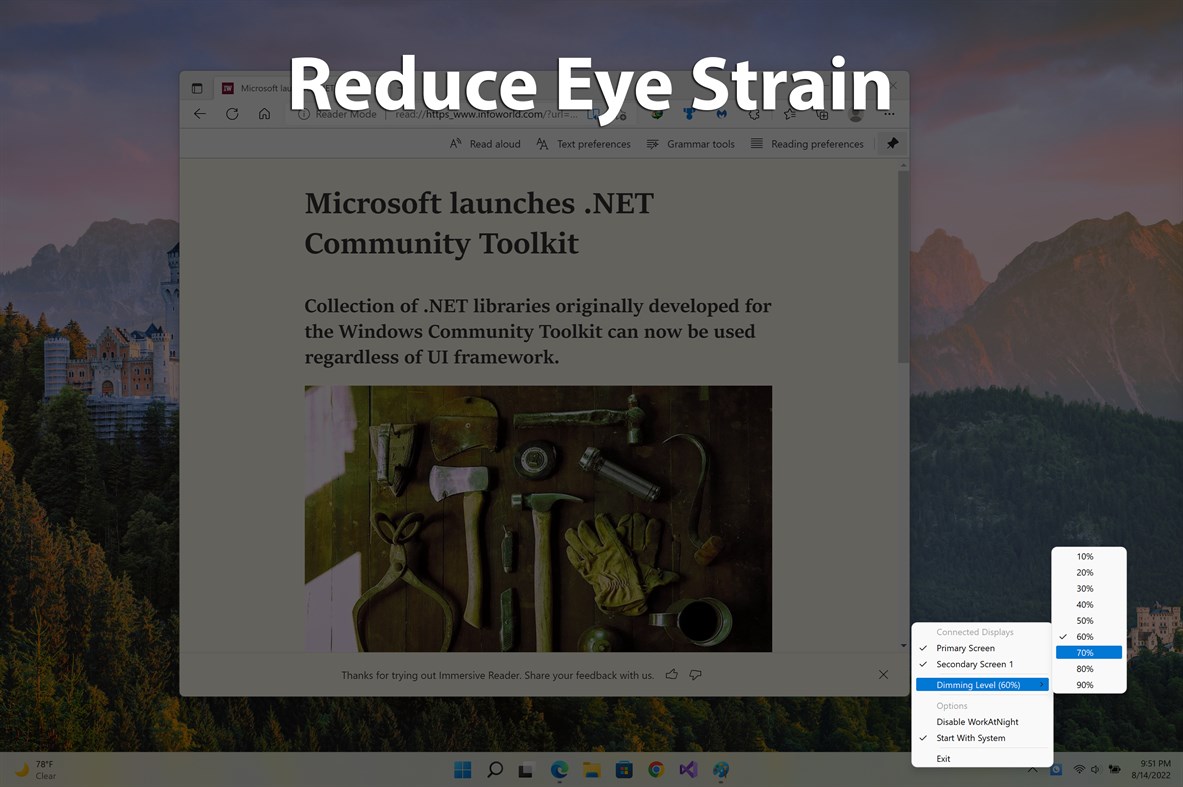Open the Edge settings menu
1183x787 pixels.
pyautogui.click(x=888, y=114)
